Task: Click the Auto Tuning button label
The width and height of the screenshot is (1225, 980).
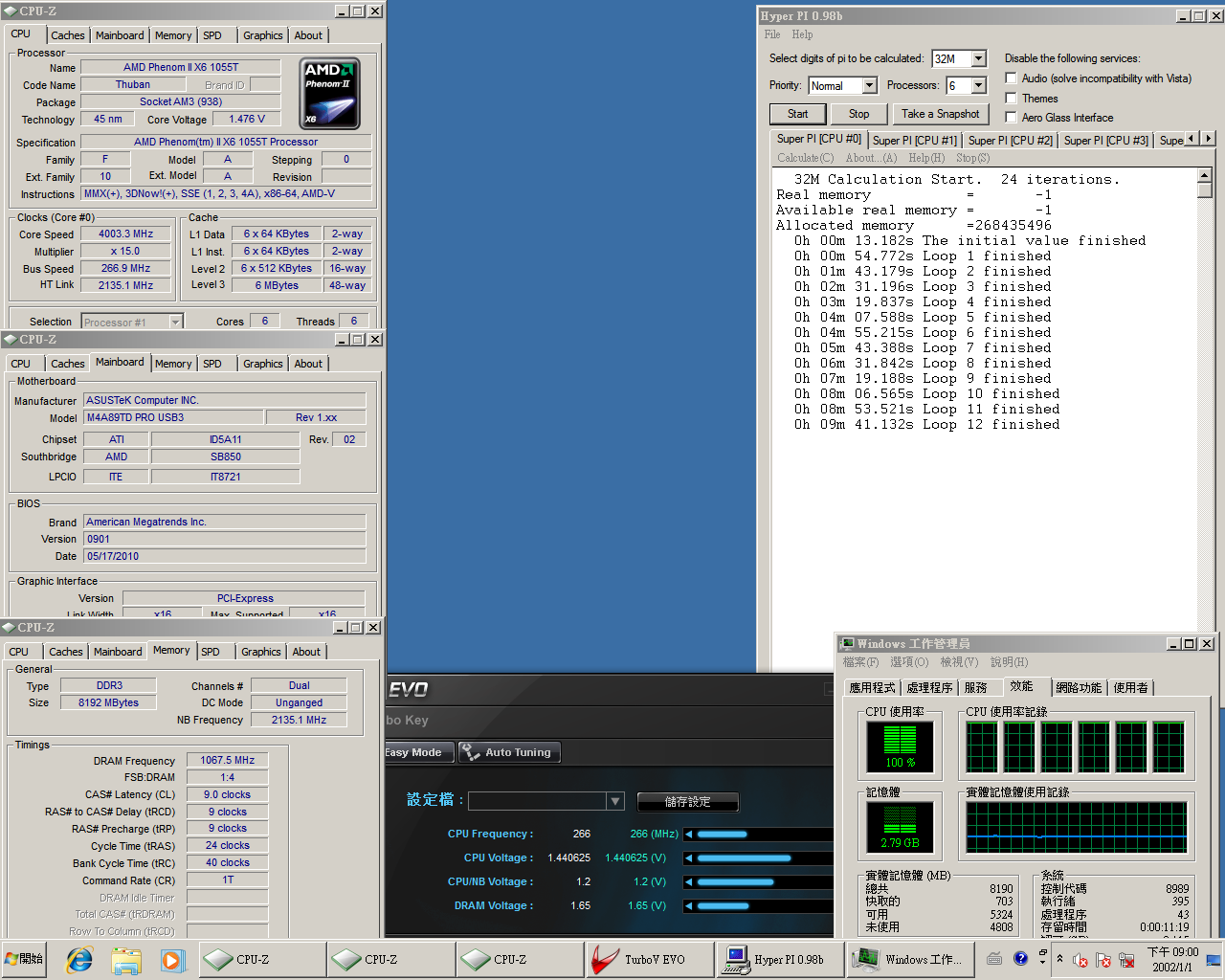Action: click(x=518, y=752)
